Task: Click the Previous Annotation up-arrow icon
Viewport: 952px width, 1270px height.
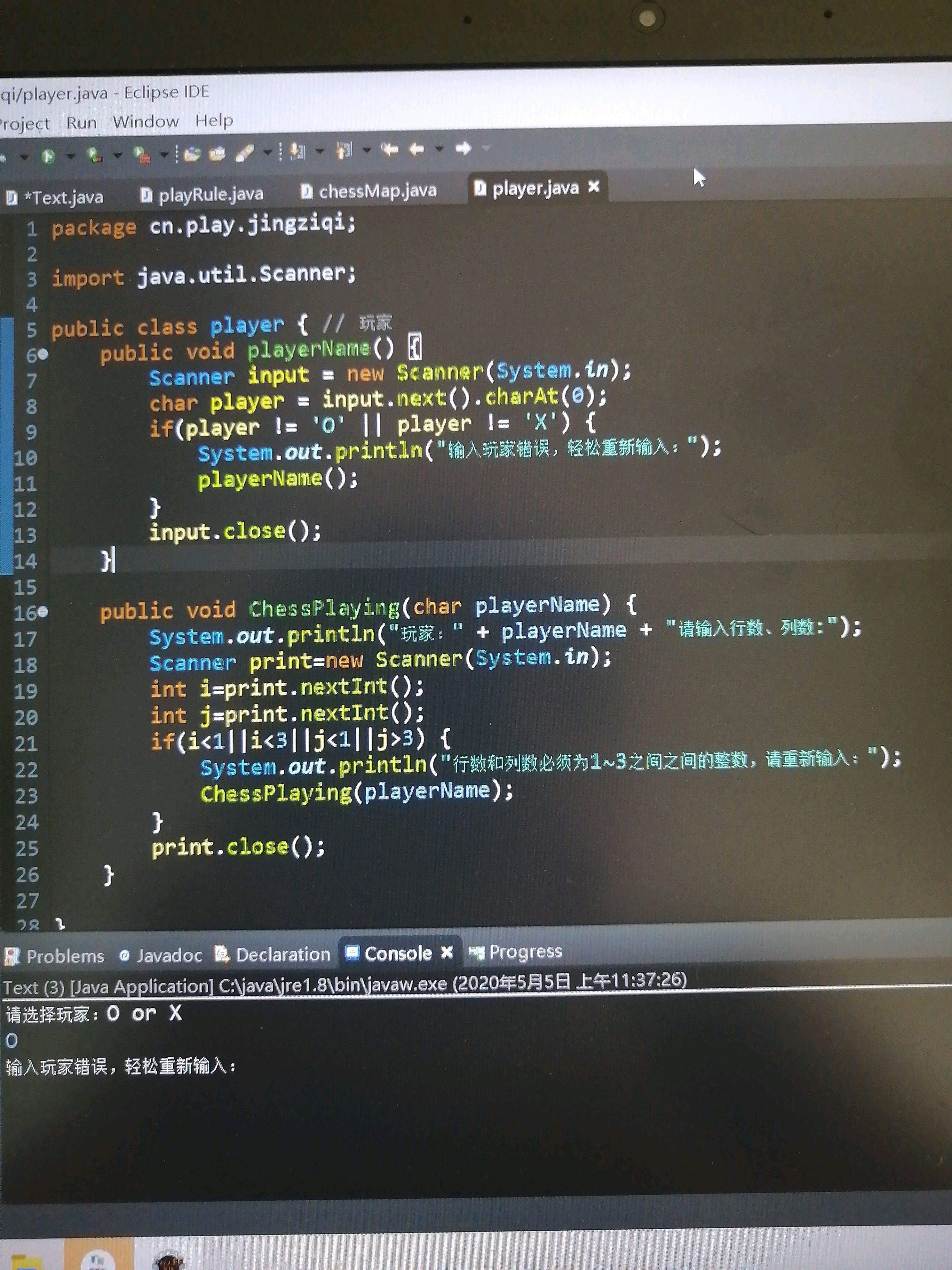Action: 344,151
